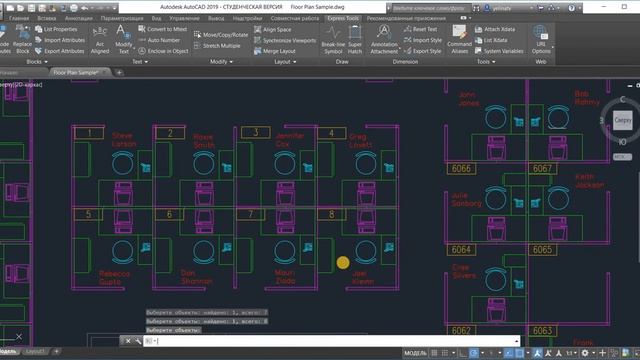Open Command Aliases editor
This screenshot has width=640, height=360.
(x=459, y=39)
